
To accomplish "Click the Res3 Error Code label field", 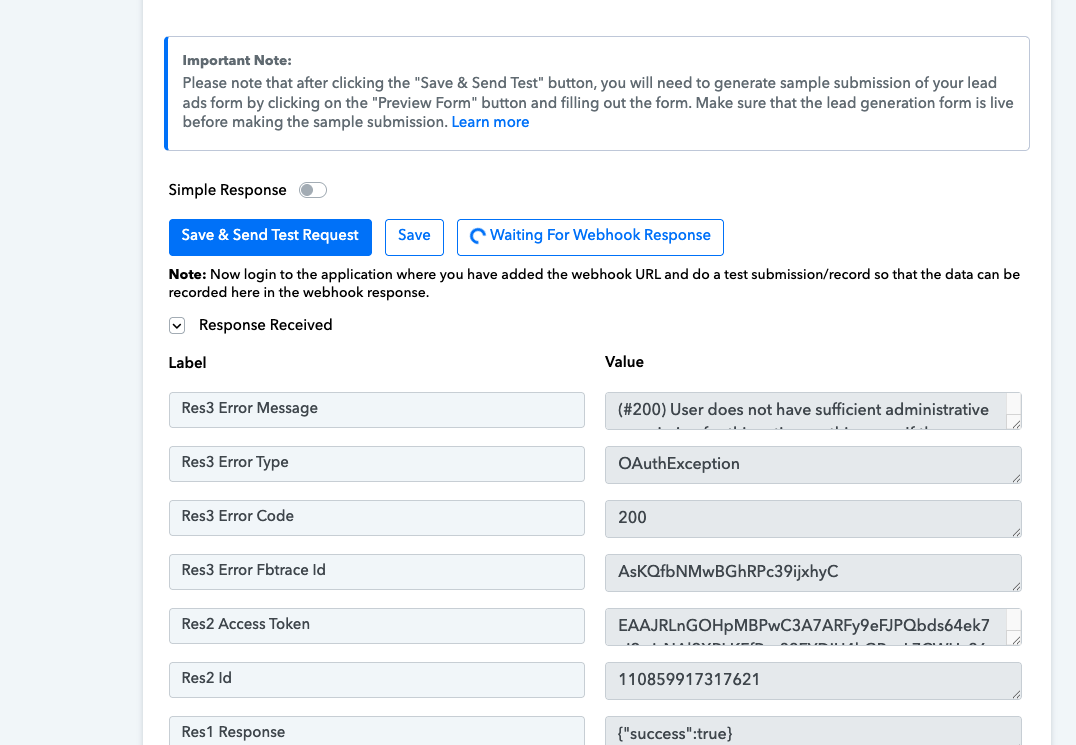I will tap(376, 517).
